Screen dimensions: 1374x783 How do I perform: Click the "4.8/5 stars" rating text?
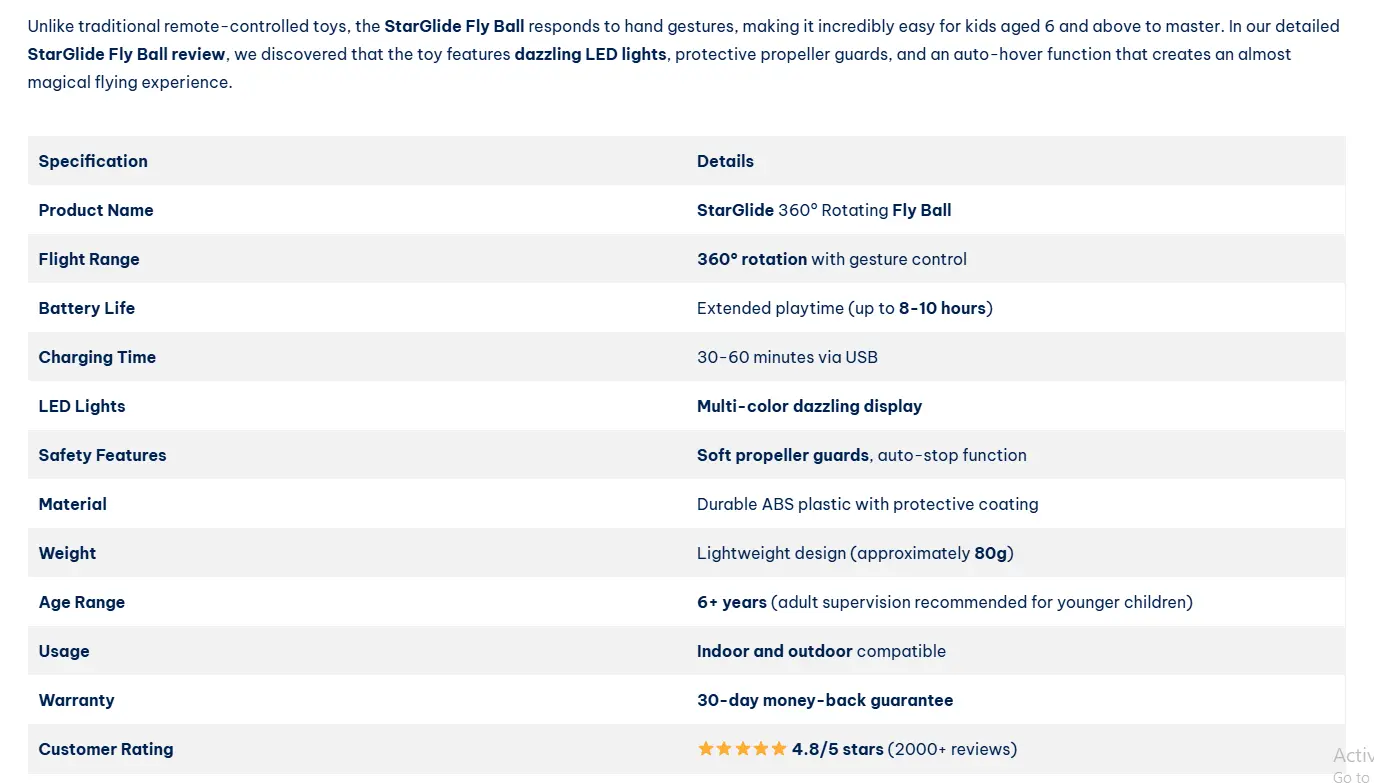coord(838,749)
